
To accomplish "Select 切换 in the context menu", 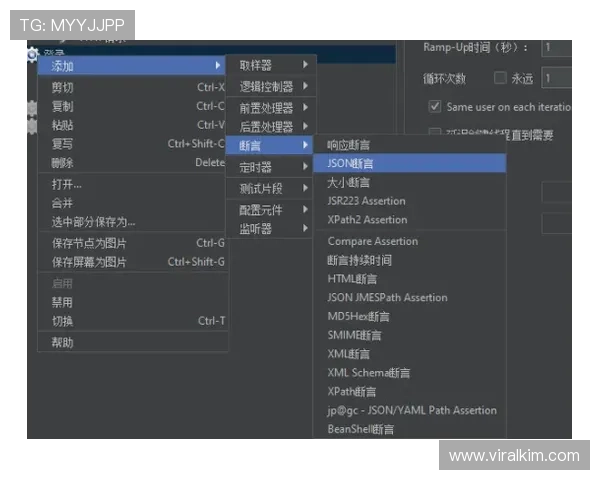I will pyautogui.click(x=132, y=321).
